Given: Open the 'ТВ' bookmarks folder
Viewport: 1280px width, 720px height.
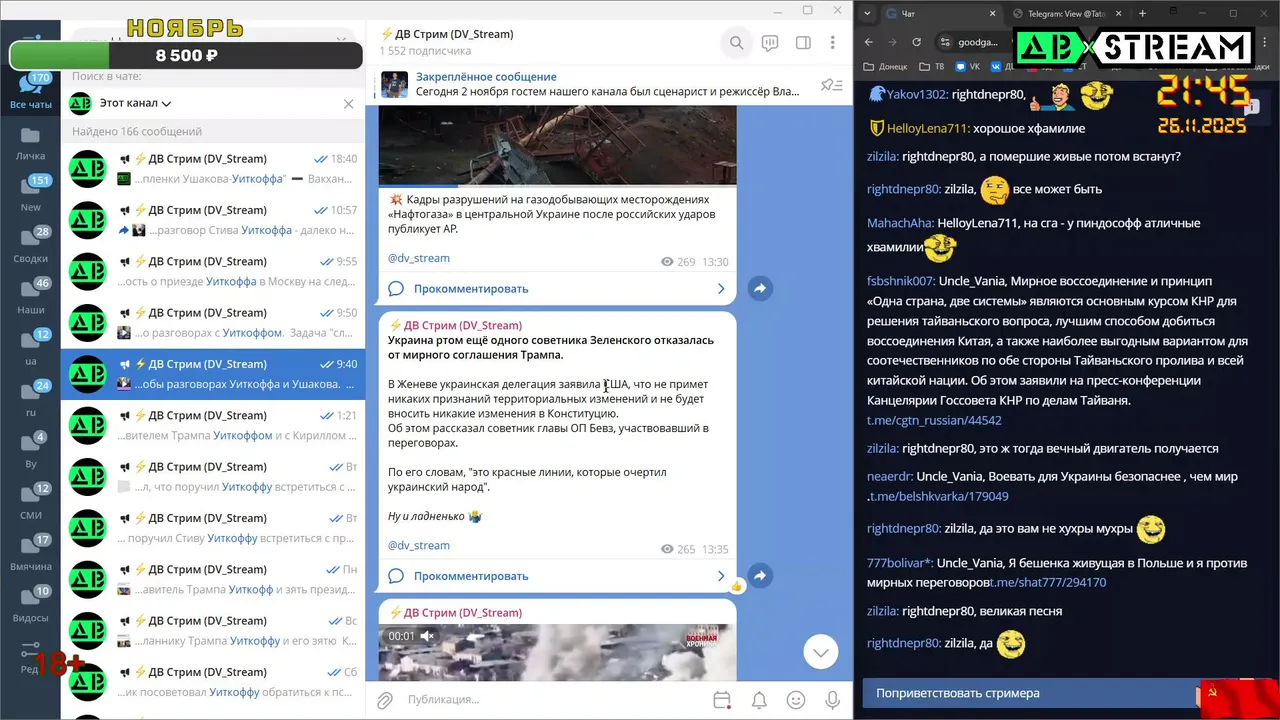Looking at the screenshot, I should (x=931, y=67).
